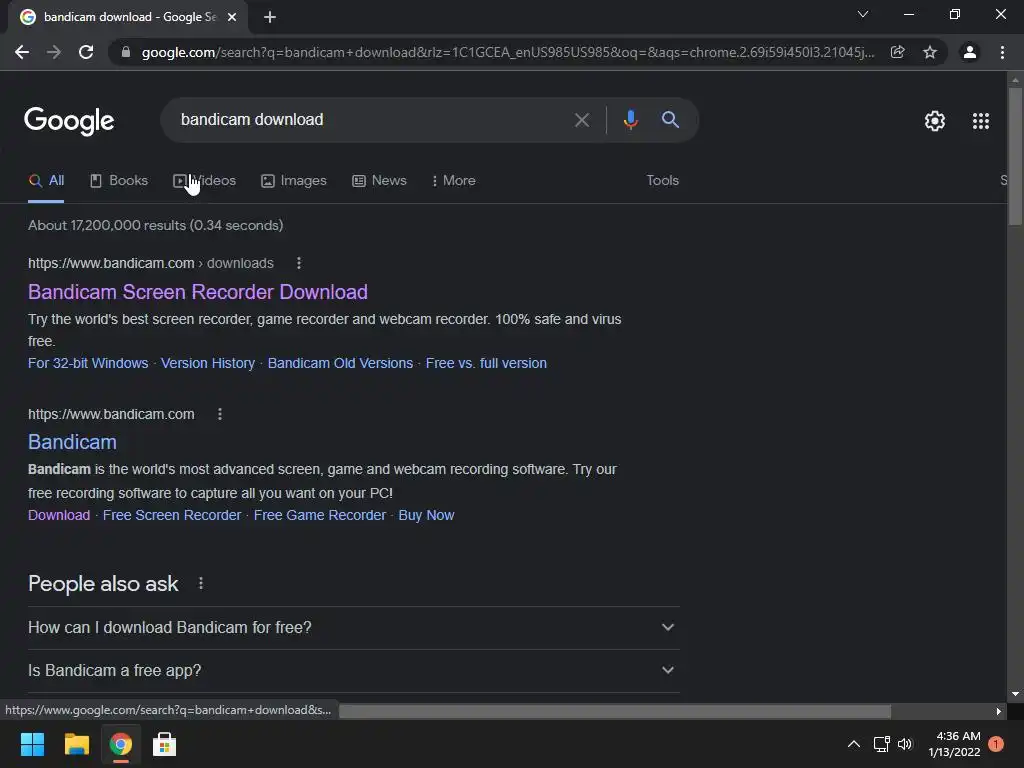Clear the search query with X

point(581,120)
